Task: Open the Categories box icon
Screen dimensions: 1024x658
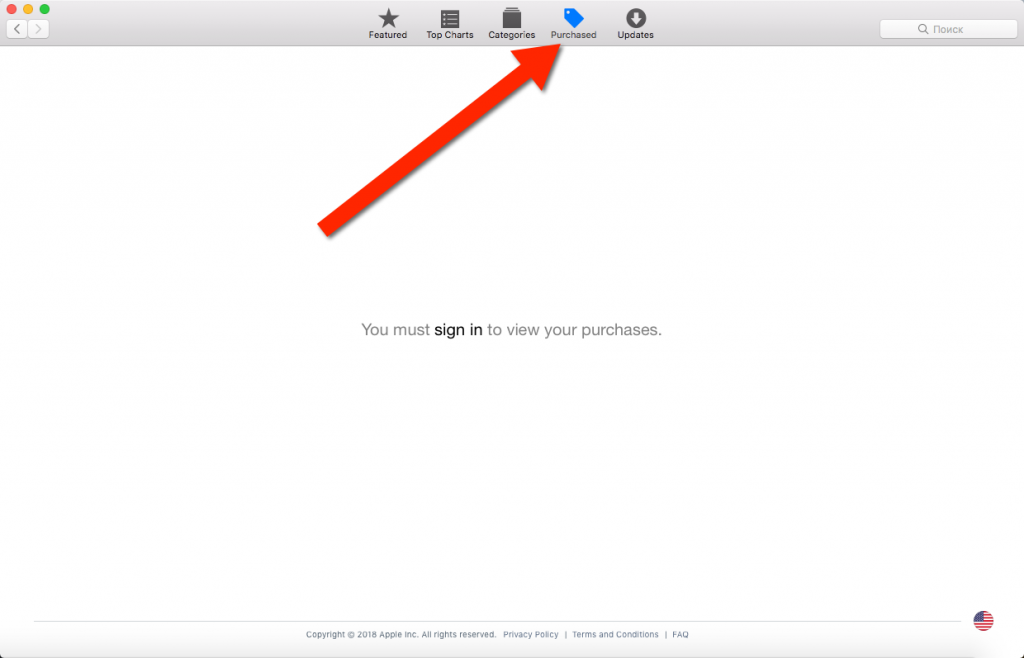Action: 512,18
